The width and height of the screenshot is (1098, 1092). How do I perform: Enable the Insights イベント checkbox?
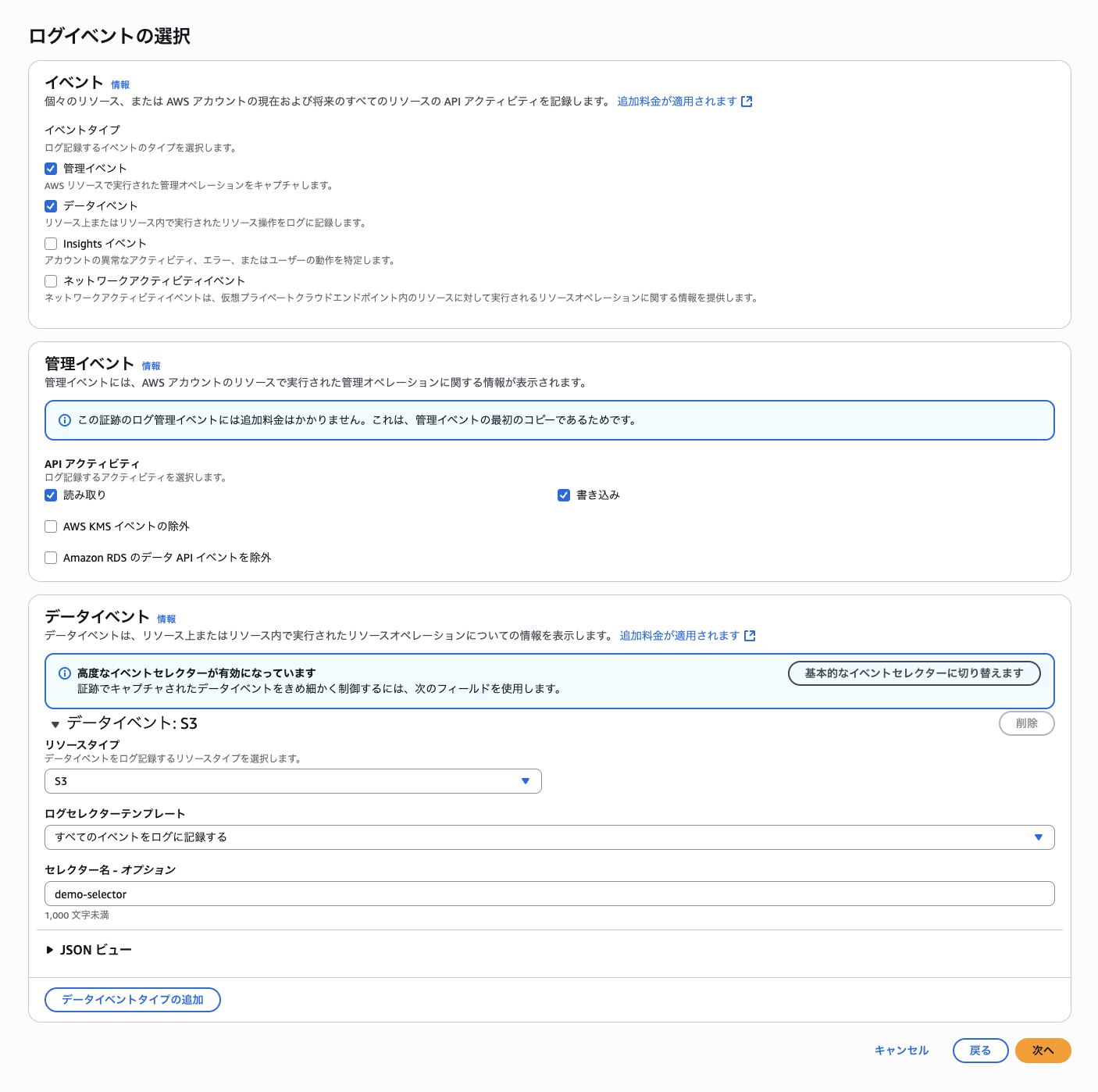(x=51, y=244)
